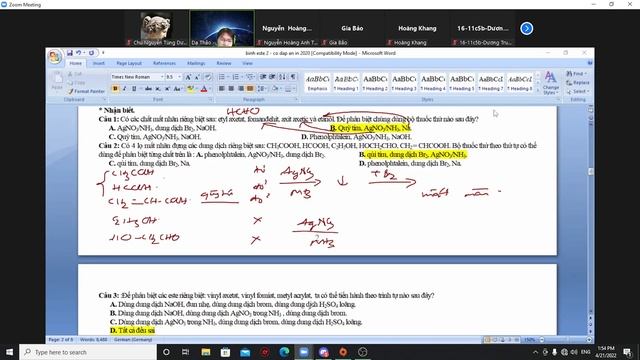
Task: Align text to the right
Action: [240, 89]
